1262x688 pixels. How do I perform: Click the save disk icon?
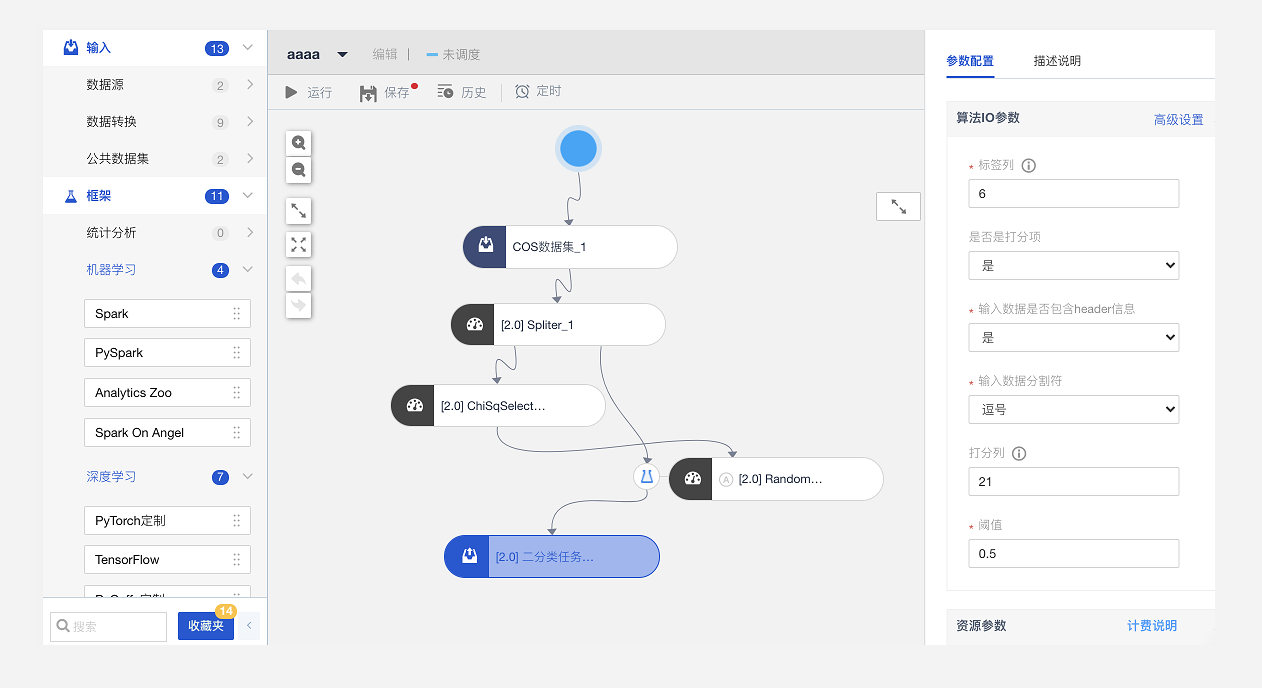368,93
